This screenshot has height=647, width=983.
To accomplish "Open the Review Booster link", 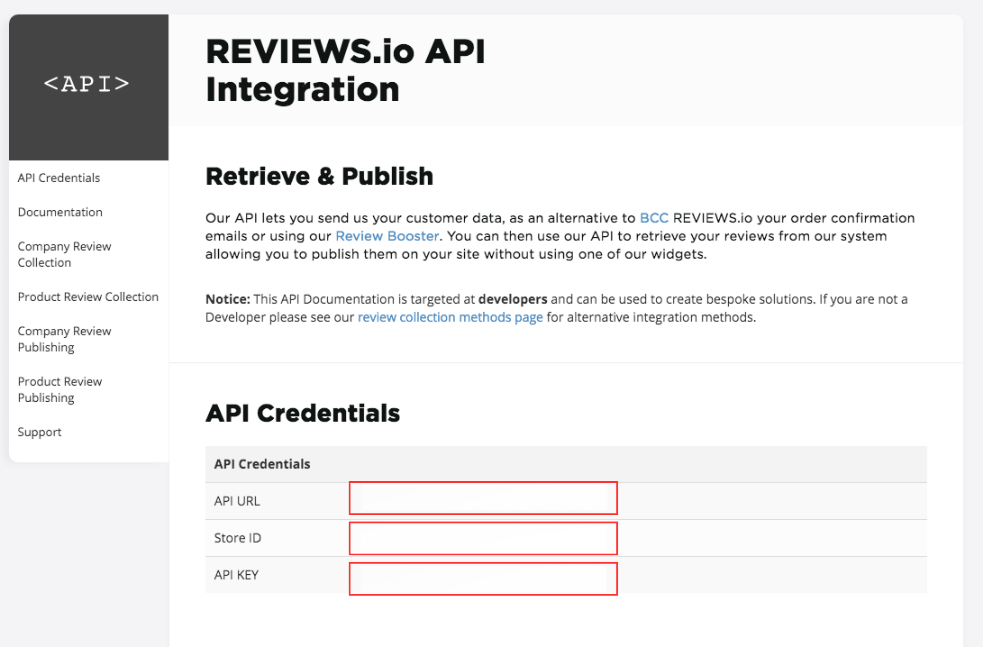I will 387,236.
